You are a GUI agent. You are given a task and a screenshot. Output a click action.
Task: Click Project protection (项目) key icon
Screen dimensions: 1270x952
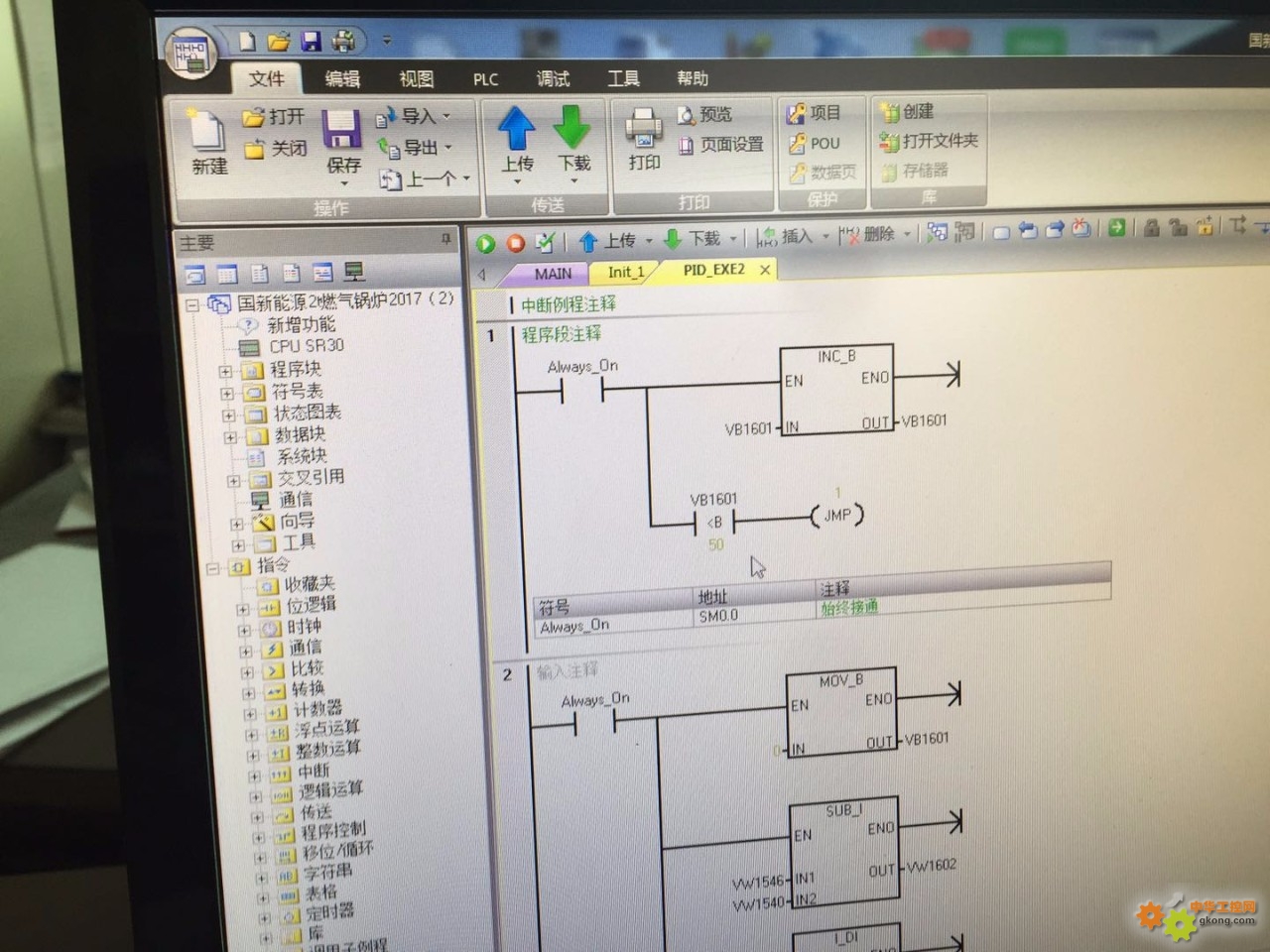tap(814, 113)
